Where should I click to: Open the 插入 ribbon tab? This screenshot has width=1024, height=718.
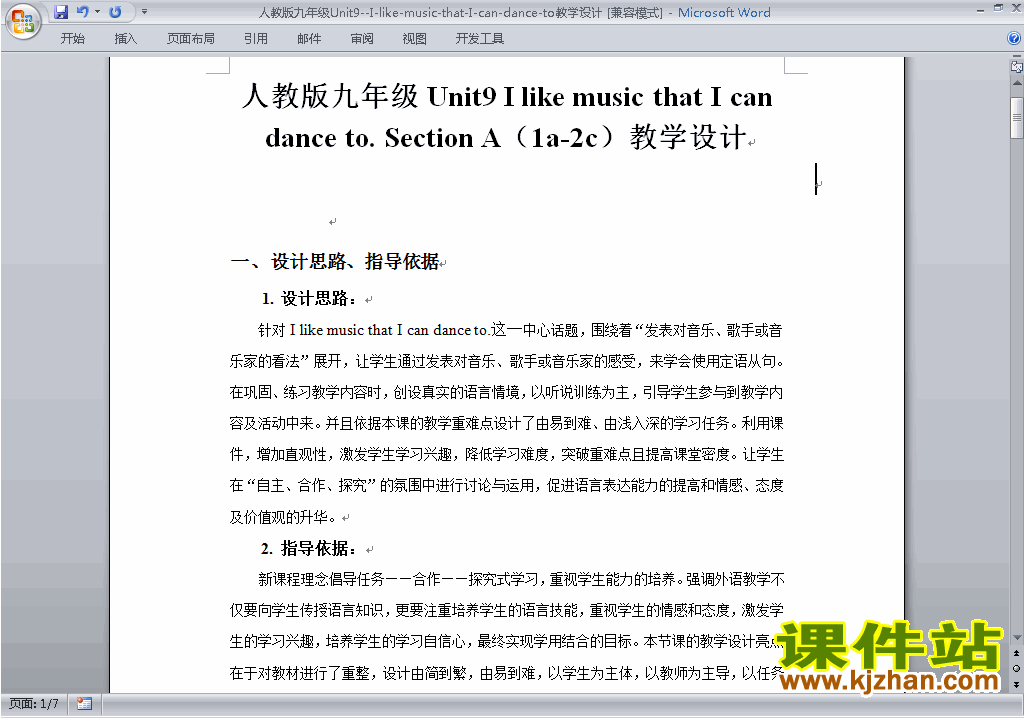125,39
